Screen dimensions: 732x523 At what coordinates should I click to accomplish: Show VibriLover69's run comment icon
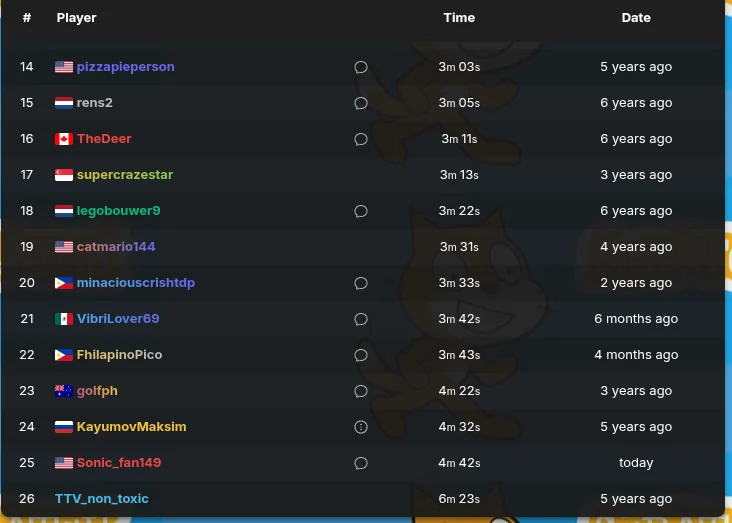click(x=361, y=319)
